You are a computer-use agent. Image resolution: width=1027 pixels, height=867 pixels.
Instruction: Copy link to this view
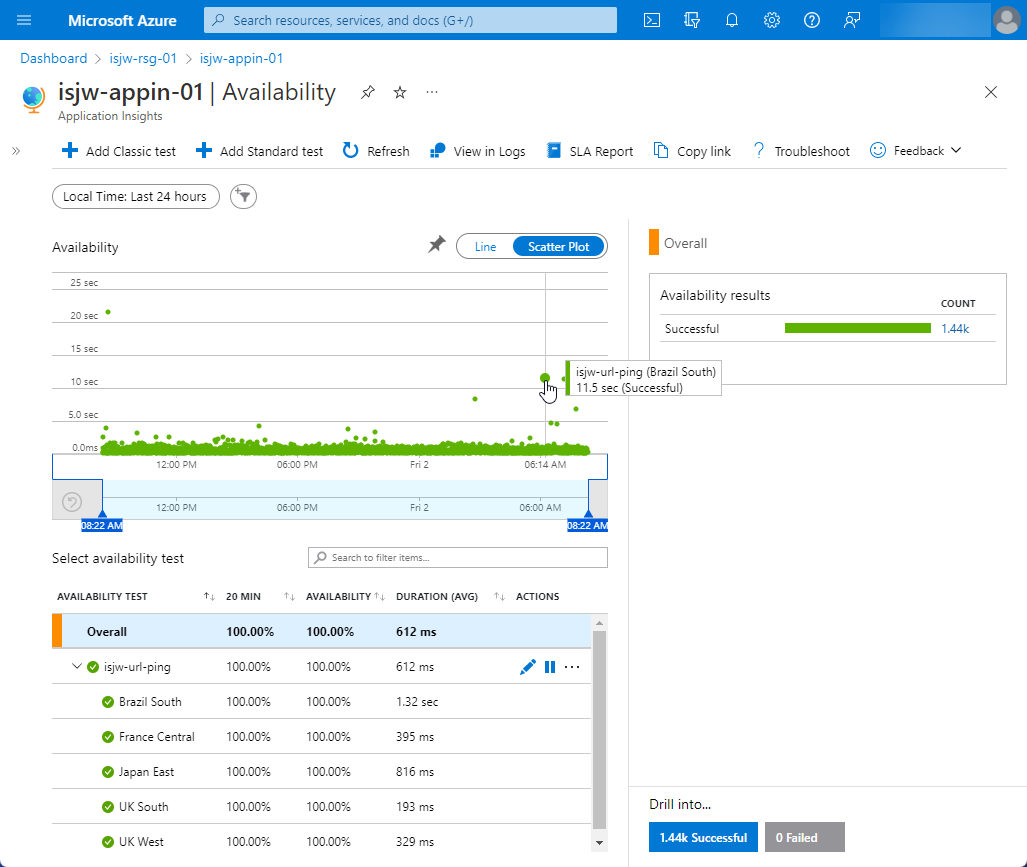(x=692, y=151)
